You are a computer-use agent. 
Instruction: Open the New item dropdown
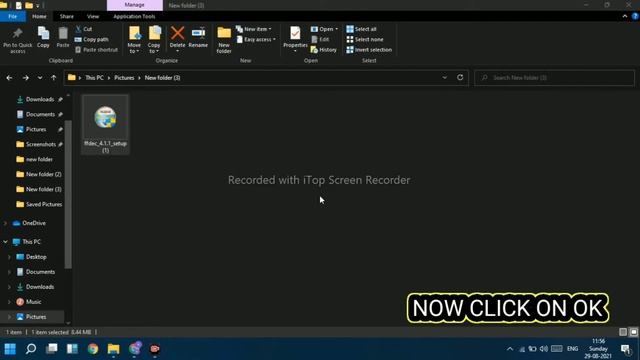pos(253,29)
